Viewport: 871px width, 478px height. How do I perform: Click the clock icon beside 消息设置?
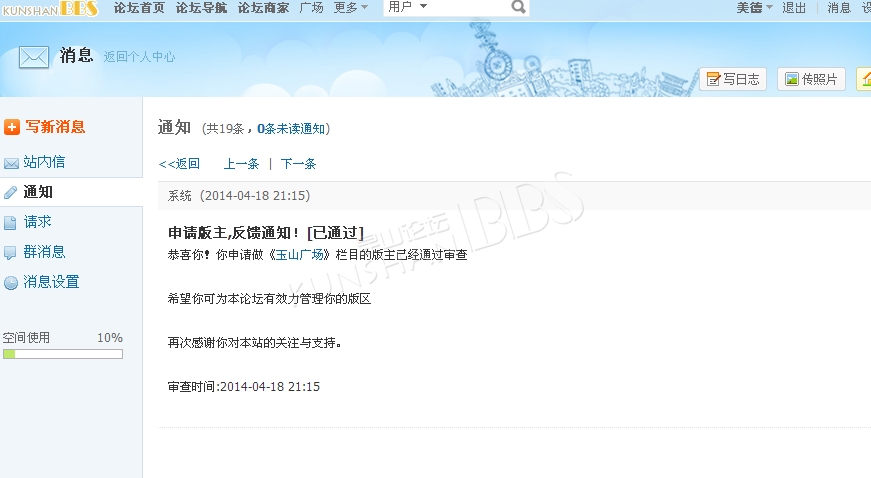pos(11,283)
